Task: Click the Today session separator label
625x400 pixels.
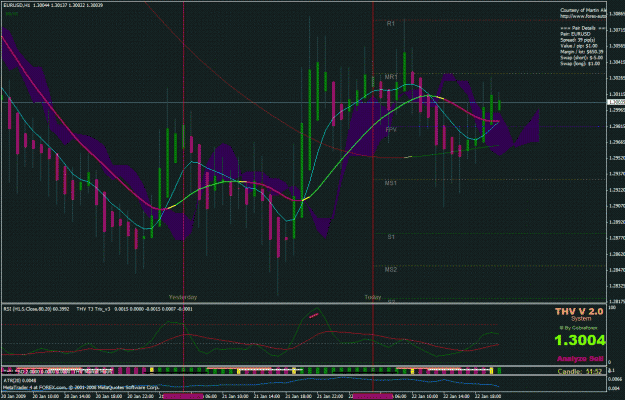Action: pos(373,297)
